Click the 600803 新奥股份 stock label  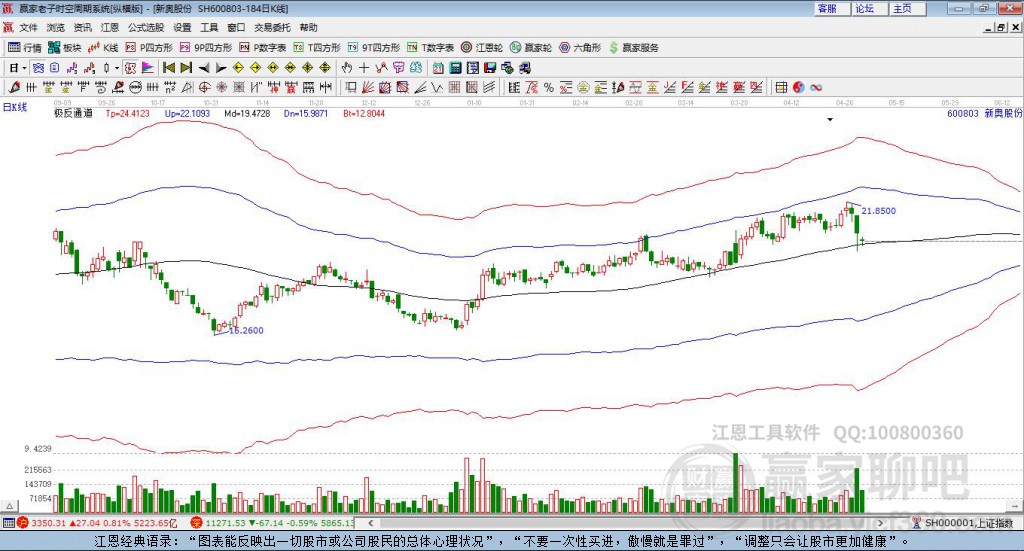[985, 113]
